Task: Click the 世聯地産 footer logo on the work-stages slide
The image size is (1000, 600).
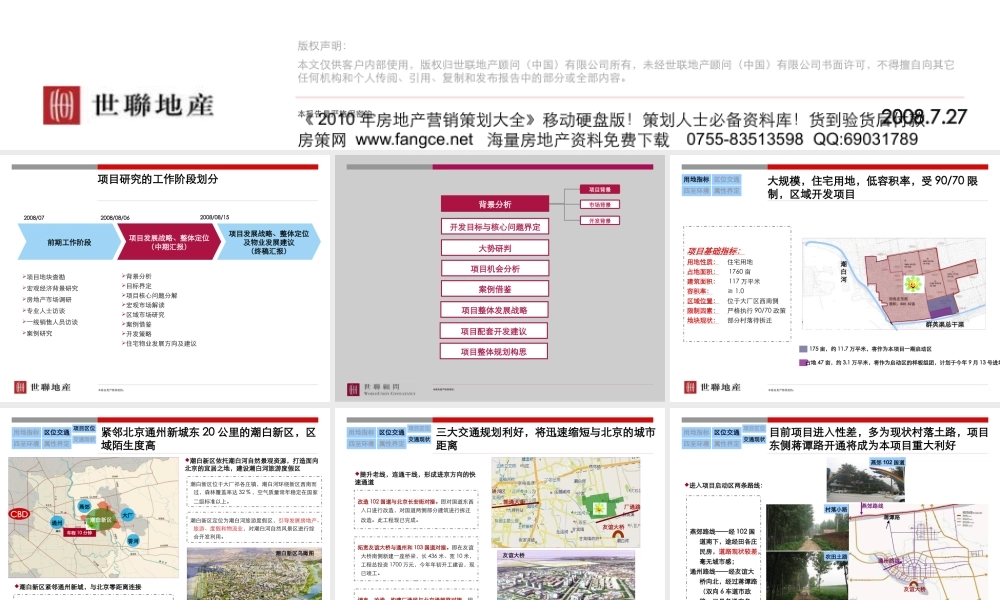Action: (x=43, y=387)
